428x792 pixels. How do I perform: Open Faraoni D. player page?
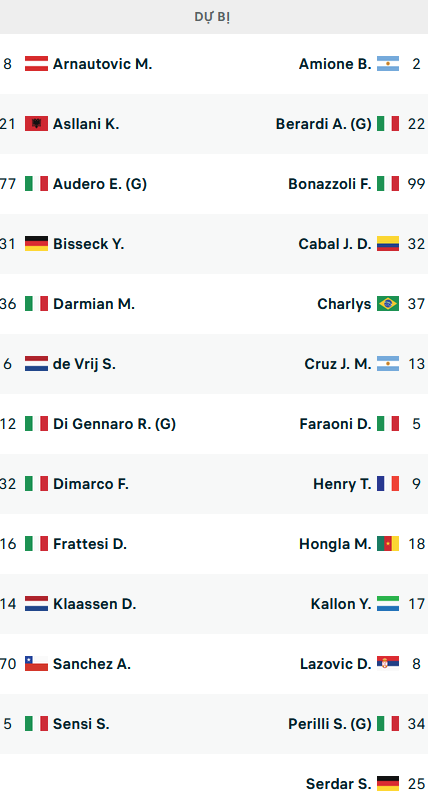(336, 424)
